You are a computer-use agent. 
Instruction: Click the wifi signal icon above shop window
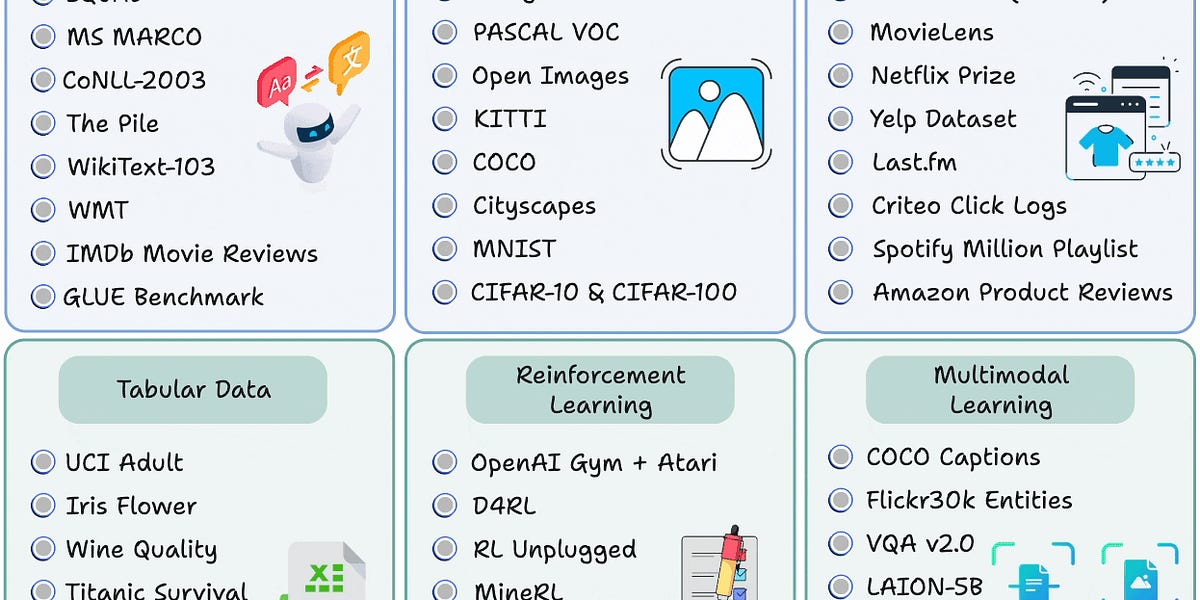click(x=1088, y=81)
